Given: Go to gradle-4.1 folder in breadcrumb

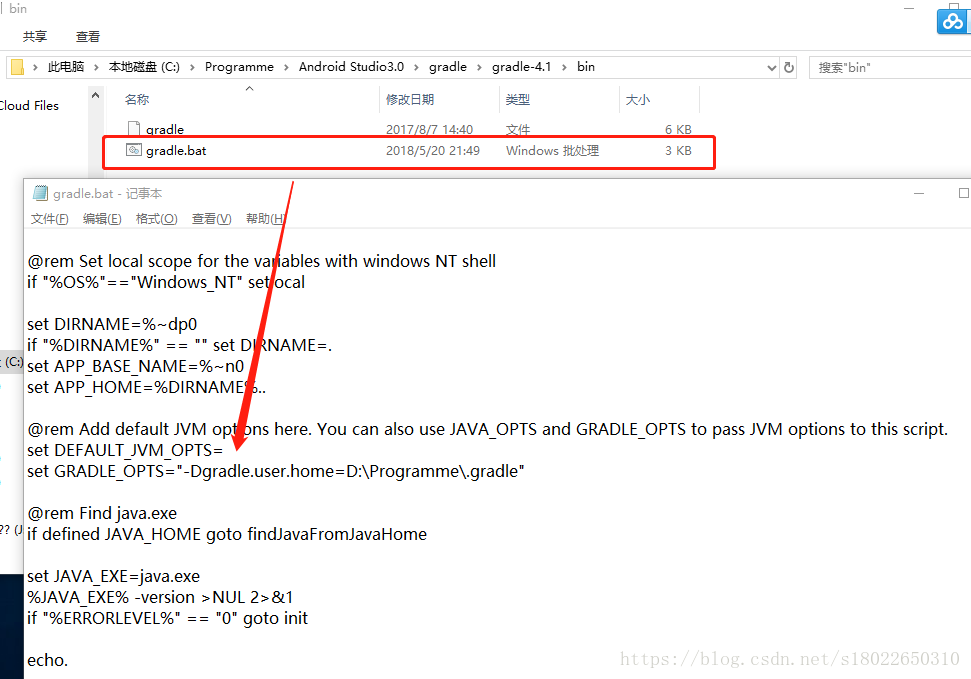Looking at the screenshot, I should coord(521,67).
